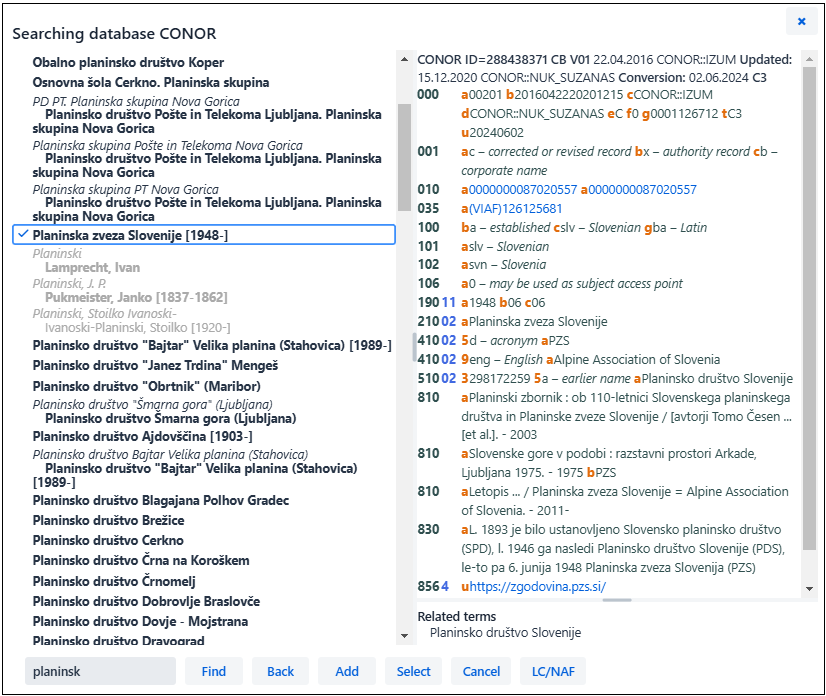Select Planinsko društvo "Obrtnik" (Maribor)
This screenshot has height=696, width=826.
(146, 386)
